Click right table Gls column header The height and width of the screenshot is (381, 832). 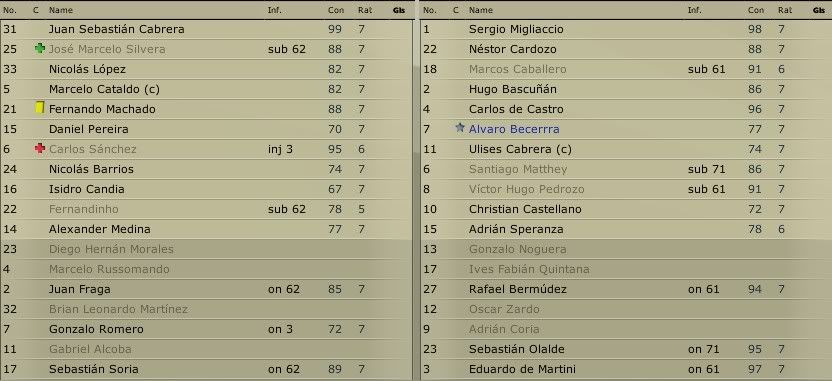click(x=818, y=10)
